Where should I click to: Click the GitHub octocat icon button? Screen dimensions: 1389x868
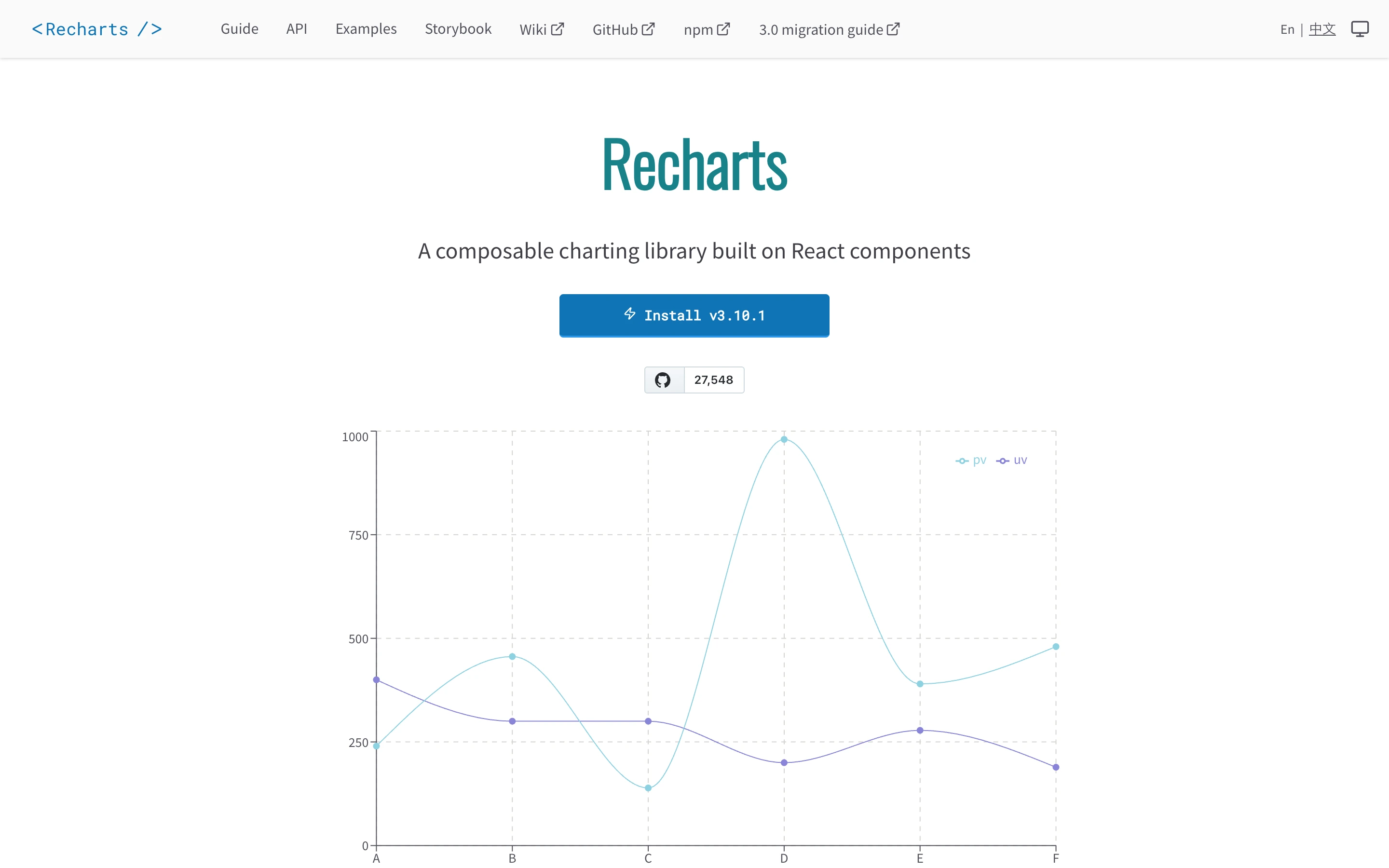click(664, 380)
